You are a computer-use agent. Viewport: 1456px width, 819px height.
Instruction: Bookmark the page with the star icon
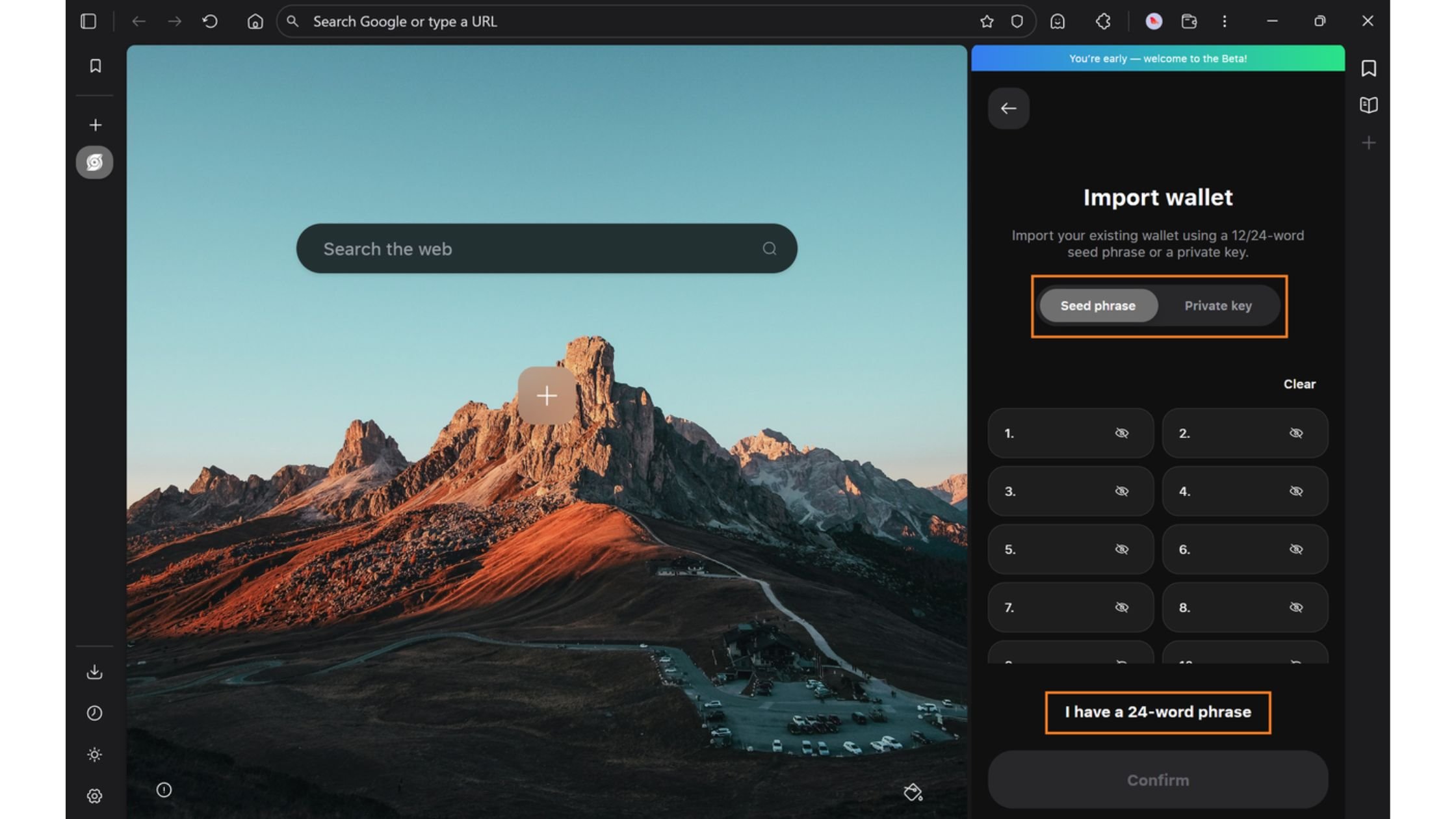click(x=987, y=21)
